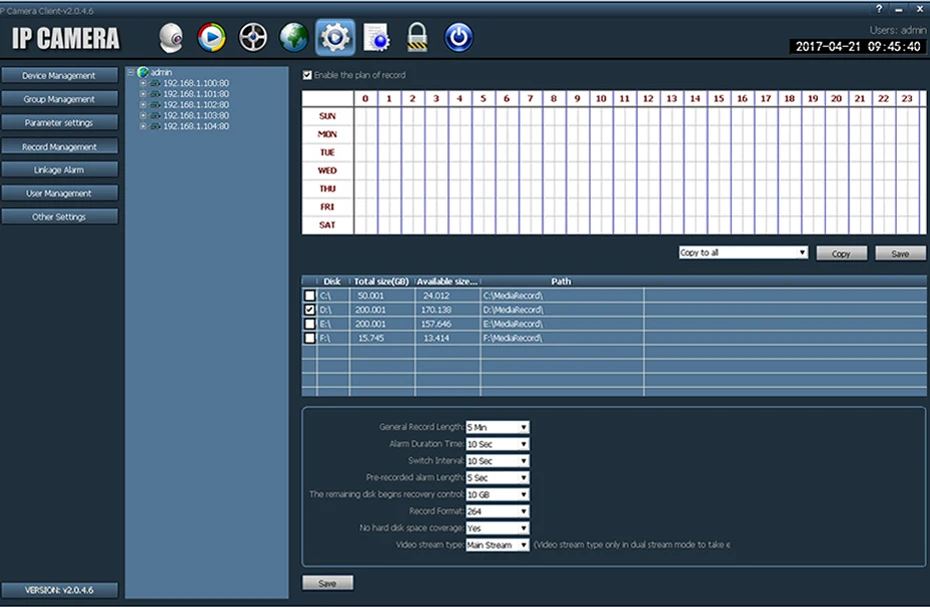Click the help question mark icon
Image resolution: width=930 pixels, height=607 pixels.
click(x=879, y=8)
